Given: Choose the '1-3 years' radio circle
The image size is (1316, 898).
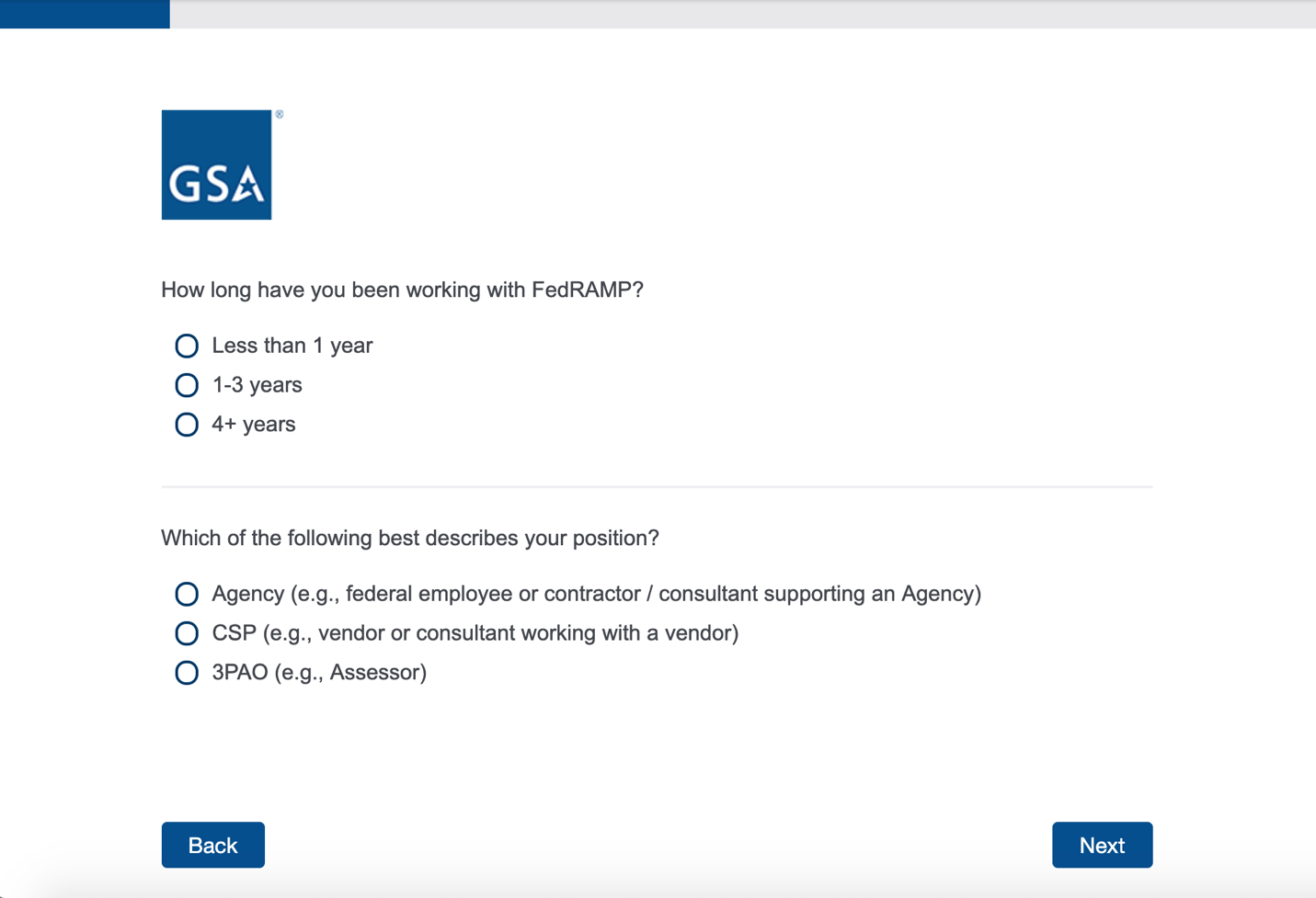Looking at the screenshot, I should coord(187,385).
